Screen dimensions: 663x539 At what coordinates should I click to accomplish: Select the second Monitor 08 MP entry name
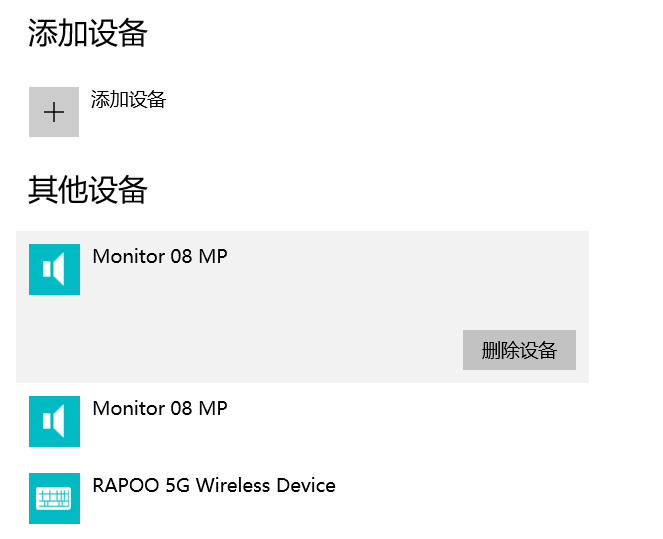click(x=159, y=409)
